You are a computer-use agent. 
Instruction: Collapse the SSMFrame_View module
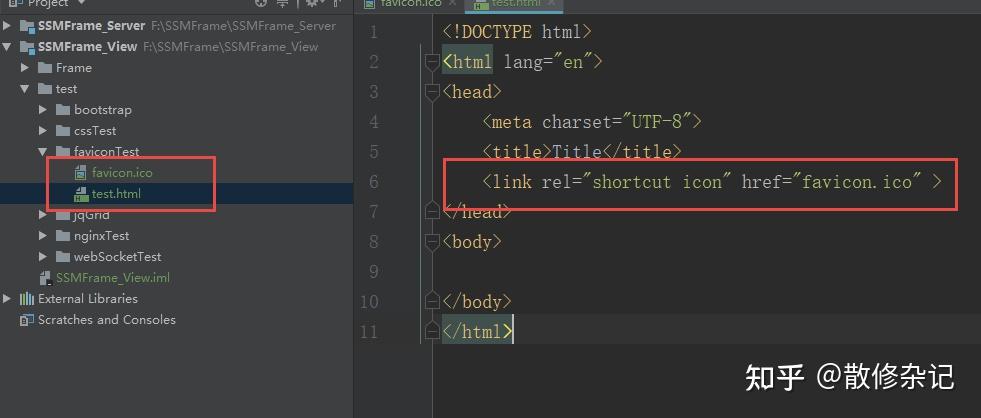[7, 47]
